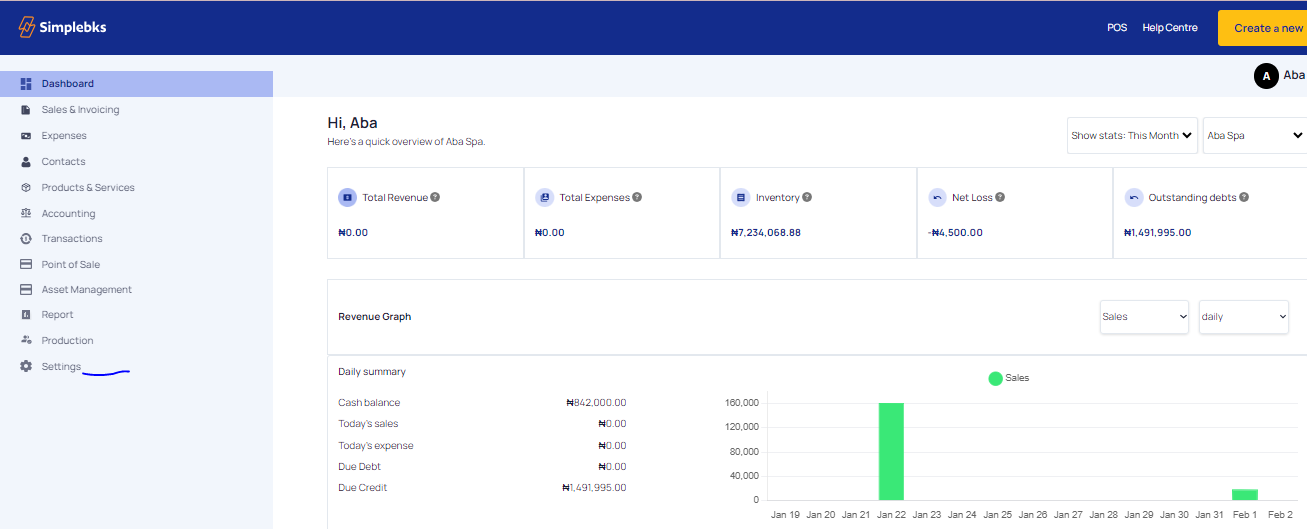Screen dimensions: 1307x529
Task: Click the Due Debt link
Action: [x=359, y=467]
